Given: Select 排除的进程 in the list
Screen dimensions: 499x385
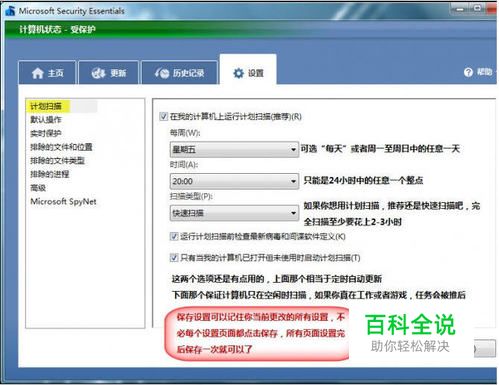Looking at the screenshot, I should tap(50, 174).
